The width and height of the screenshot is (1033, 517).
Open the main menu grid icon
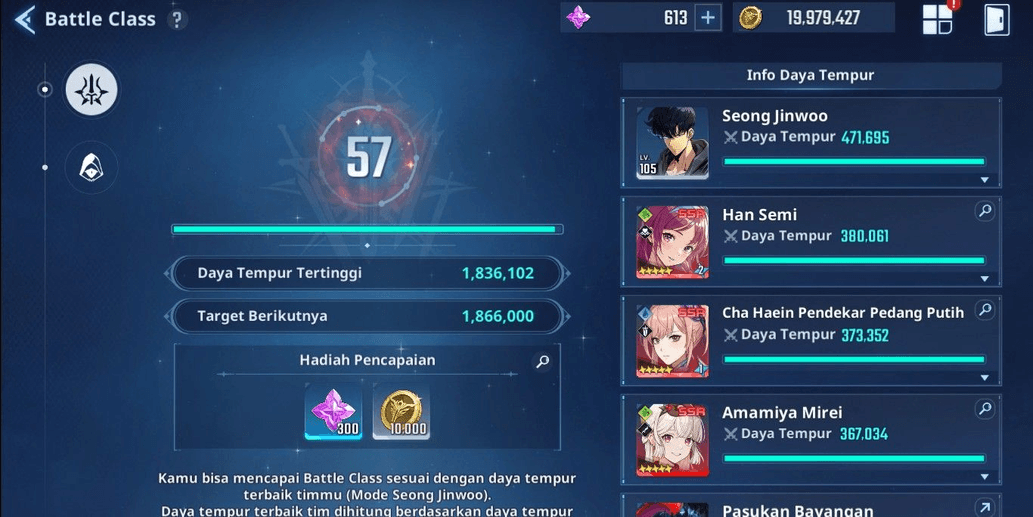937,19
